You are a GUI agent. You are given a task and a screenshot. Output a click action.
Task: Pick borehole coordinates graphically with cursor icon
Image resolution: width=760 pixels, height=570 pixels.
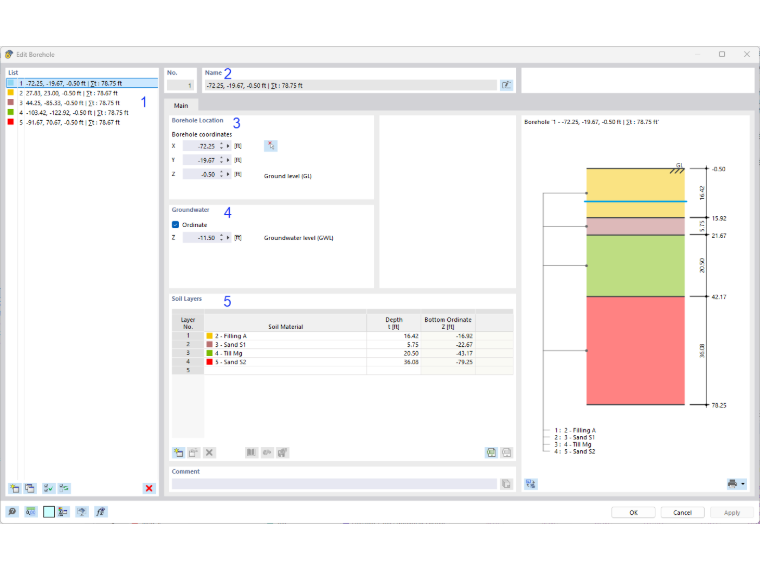coord(271,146)
